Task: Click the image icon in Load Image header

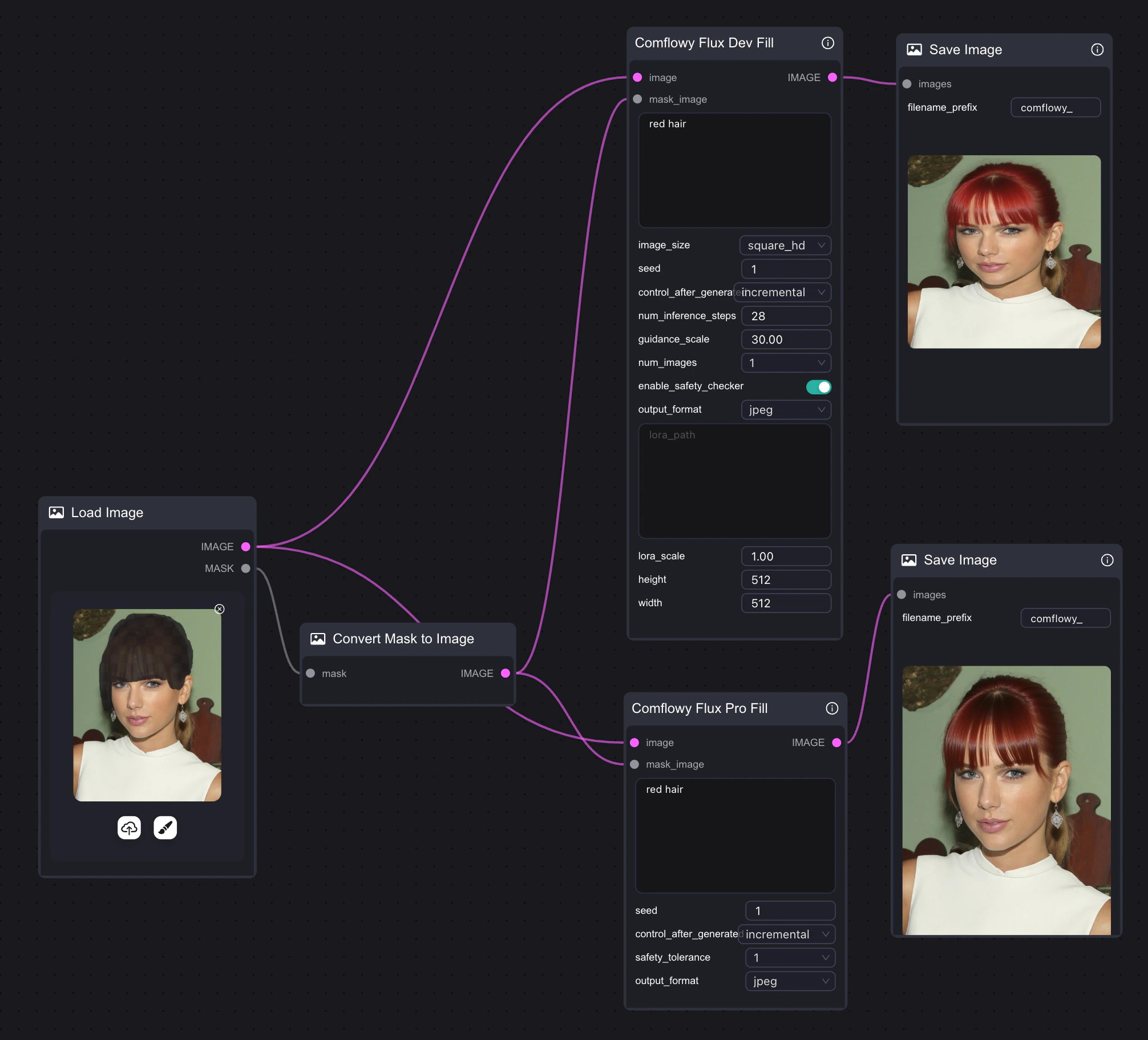Action: pyautogui.click(x=56, y=512)
